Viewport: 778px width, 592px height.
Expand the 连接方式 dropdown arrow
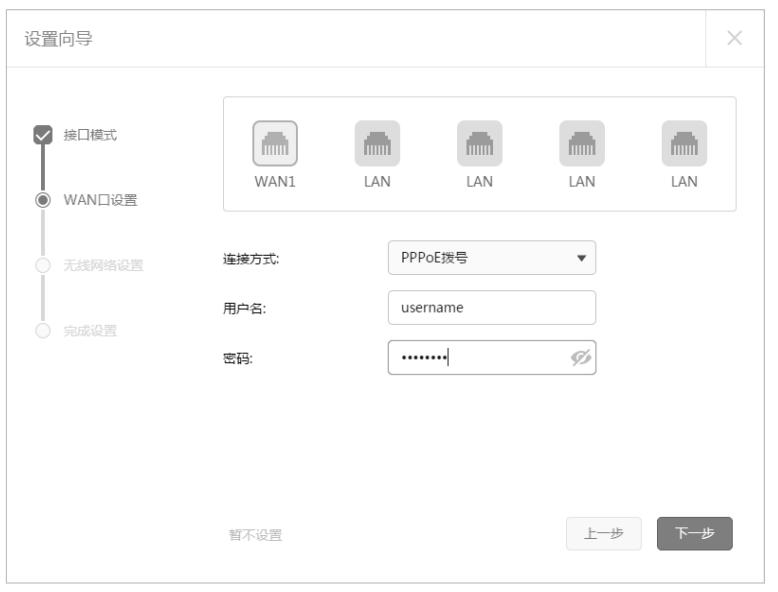[579, 258]
